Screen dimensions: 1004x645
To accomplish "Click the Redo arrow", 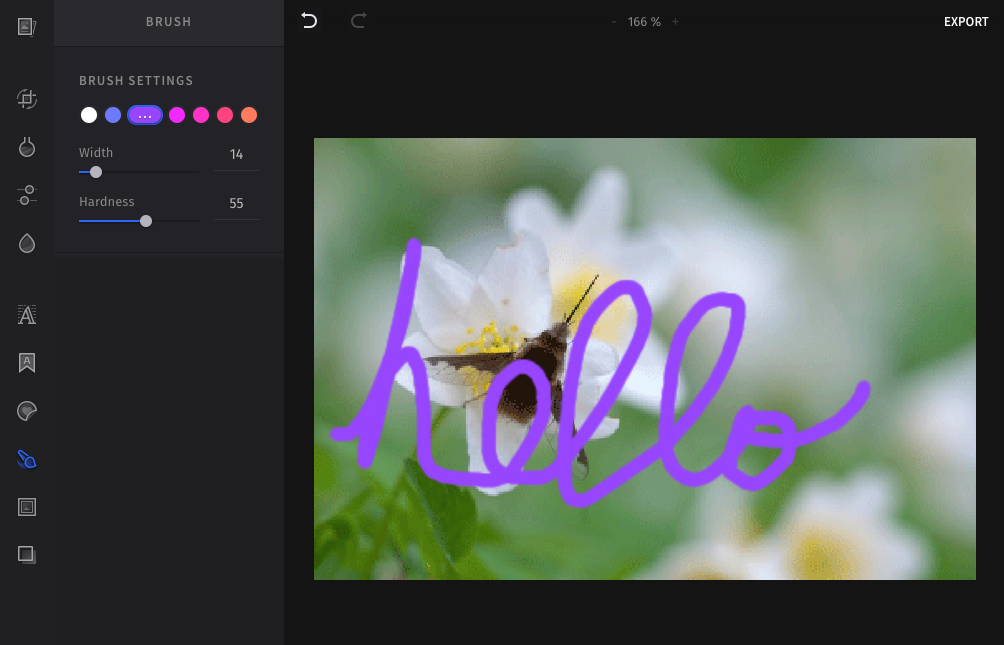I will coord(357,20).
